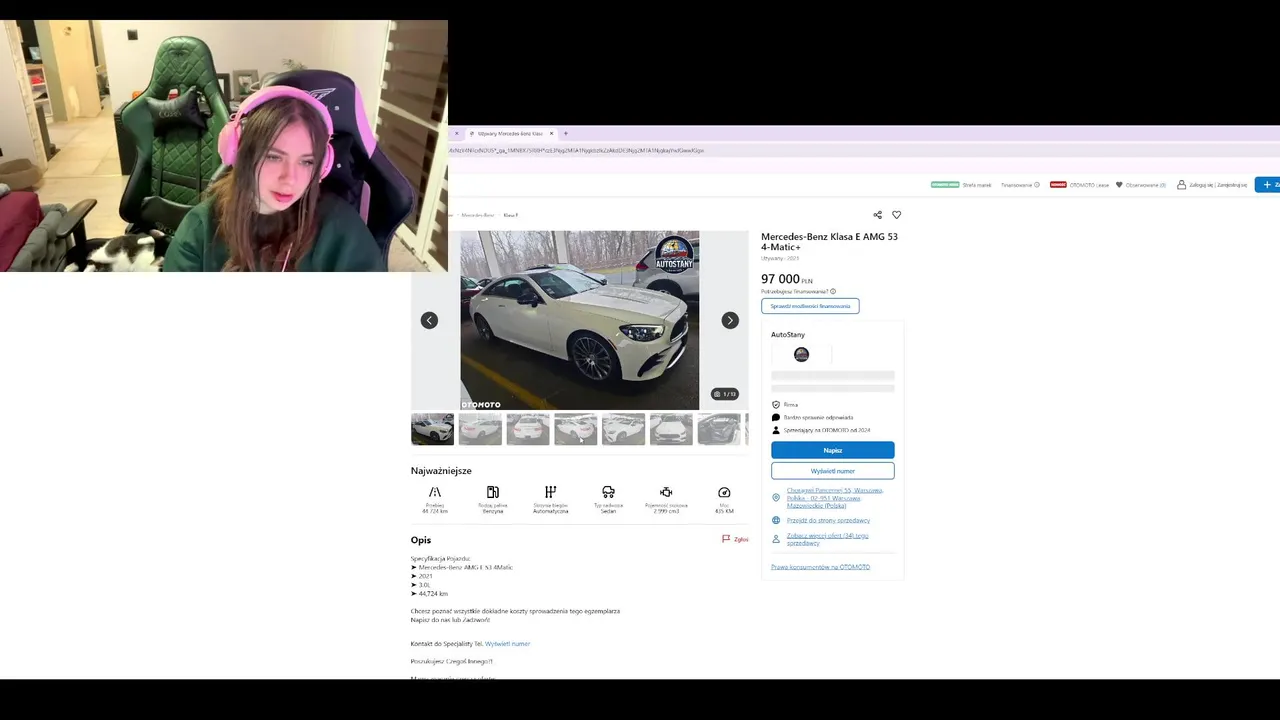Click the location pin icon by the address
The image size is (1280, 720).
(x=776, y=497)
